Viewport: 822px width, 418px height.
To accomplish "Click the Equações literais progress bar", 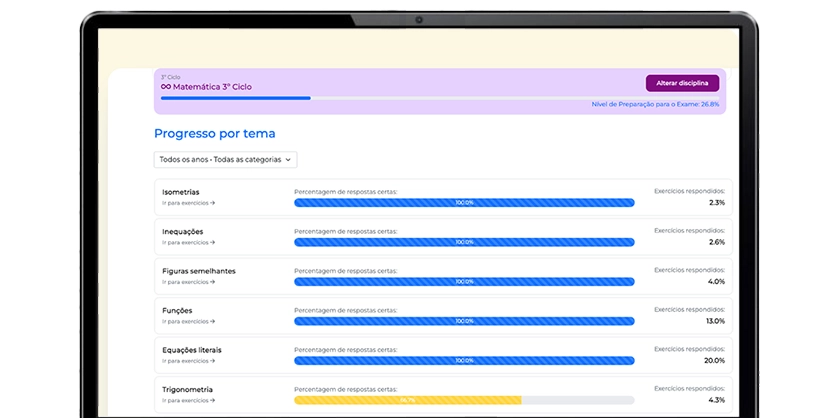I will pos(464,360).
